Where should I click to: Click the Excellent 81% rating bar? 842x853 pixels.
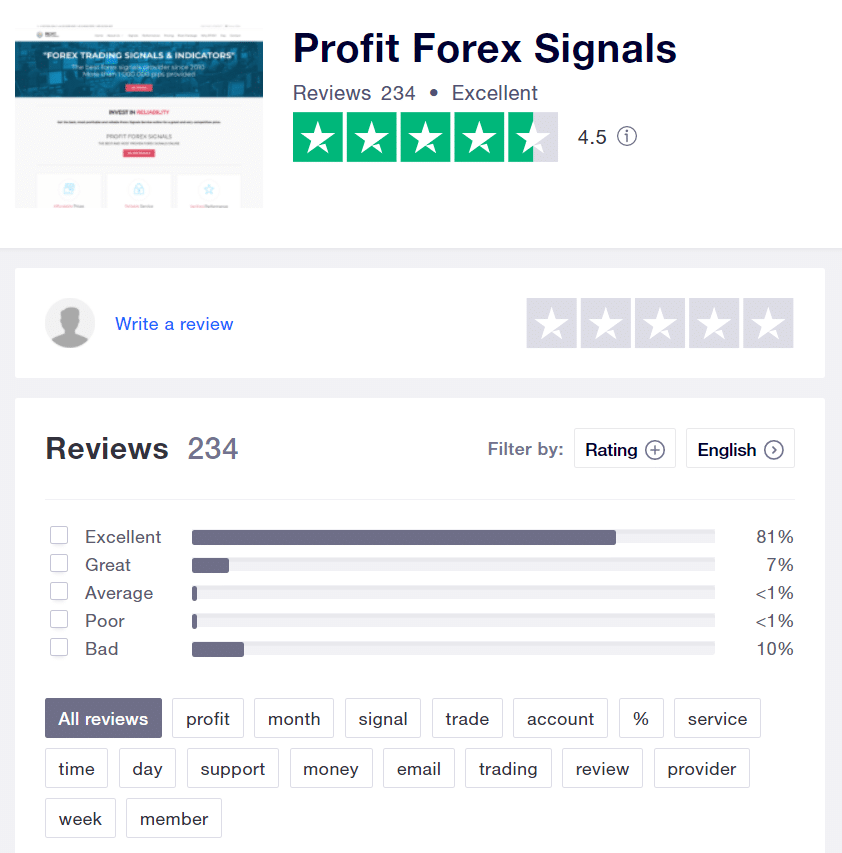[x=453, y=537]
